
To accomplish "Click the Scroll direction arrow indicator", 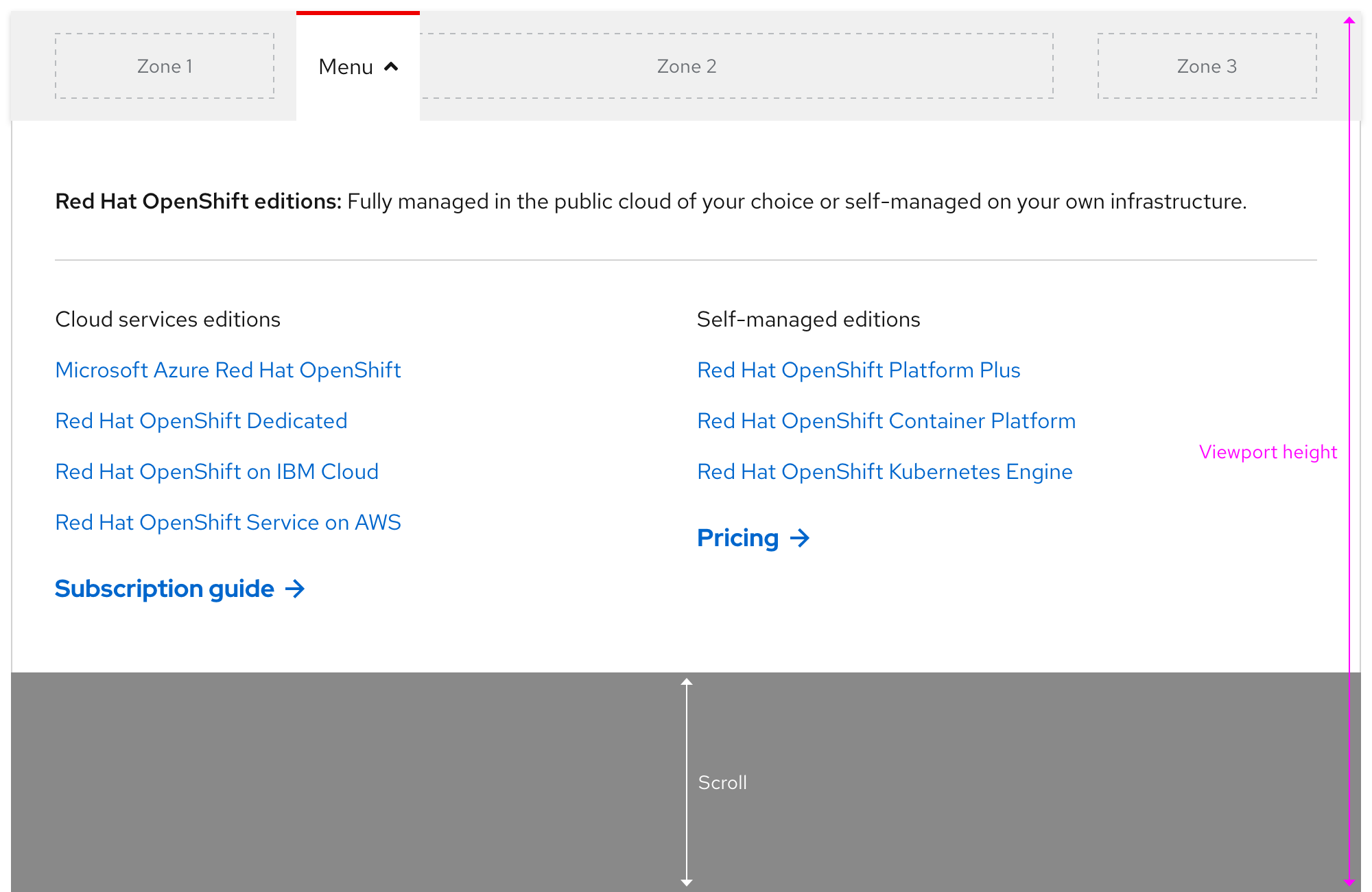I will click(x=686, y=782).
